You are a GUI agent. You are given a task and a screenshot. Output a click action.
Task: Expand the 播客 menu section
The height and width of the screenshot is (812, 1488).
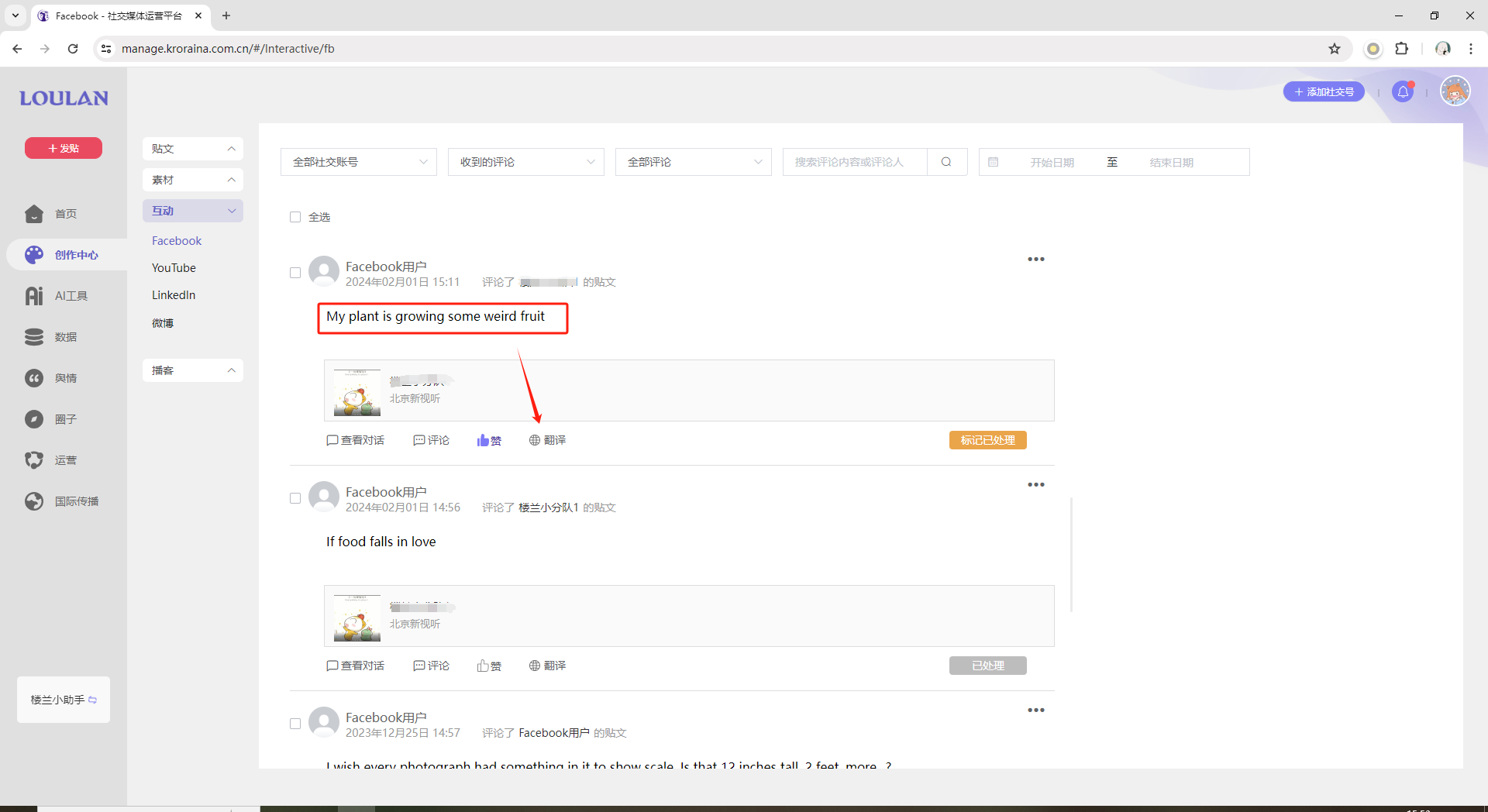193,370
